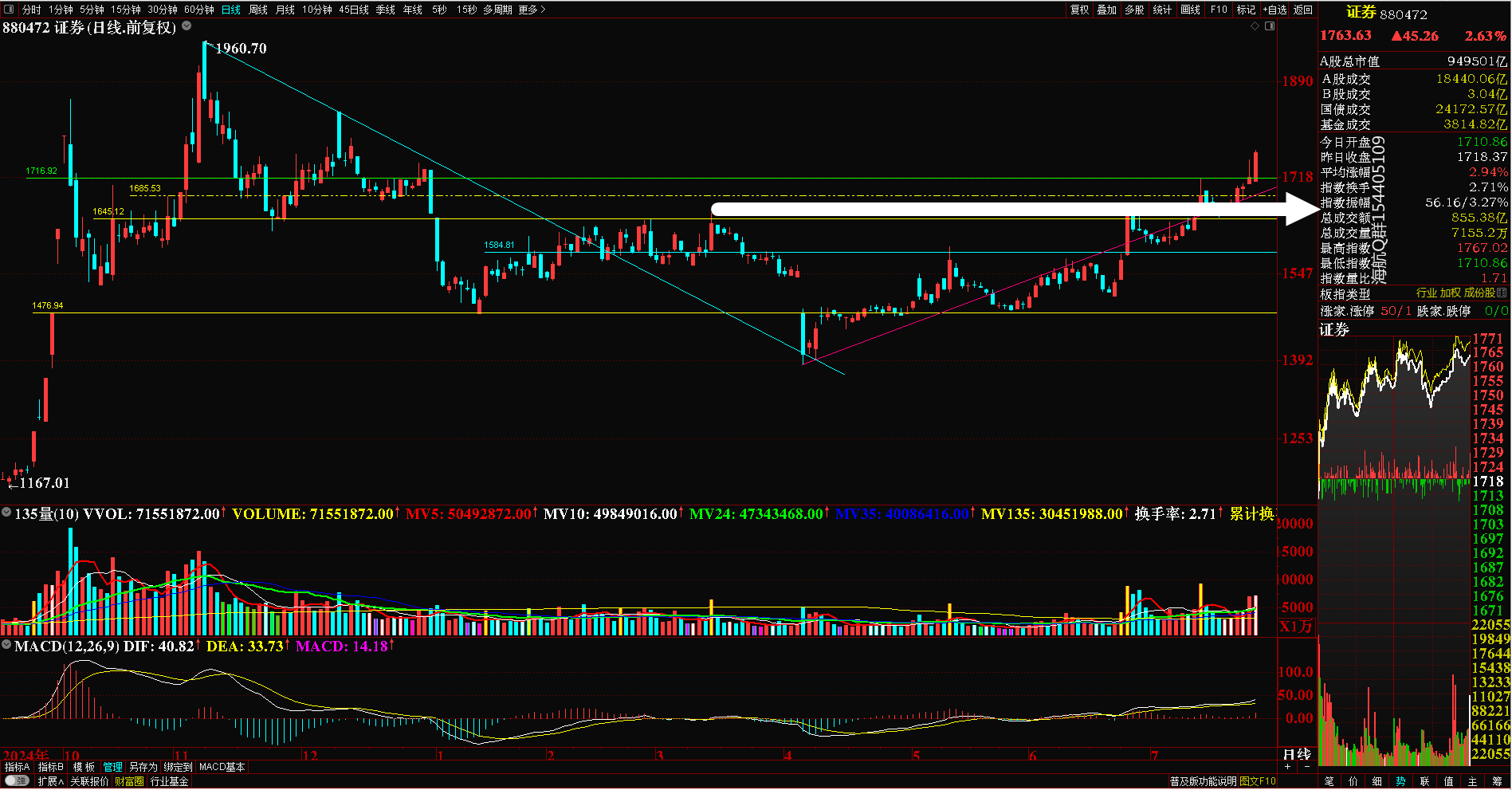Switch to 周线 weekly chart
The height and width of the screenshot is (790, 1512).
click(258, 10)
